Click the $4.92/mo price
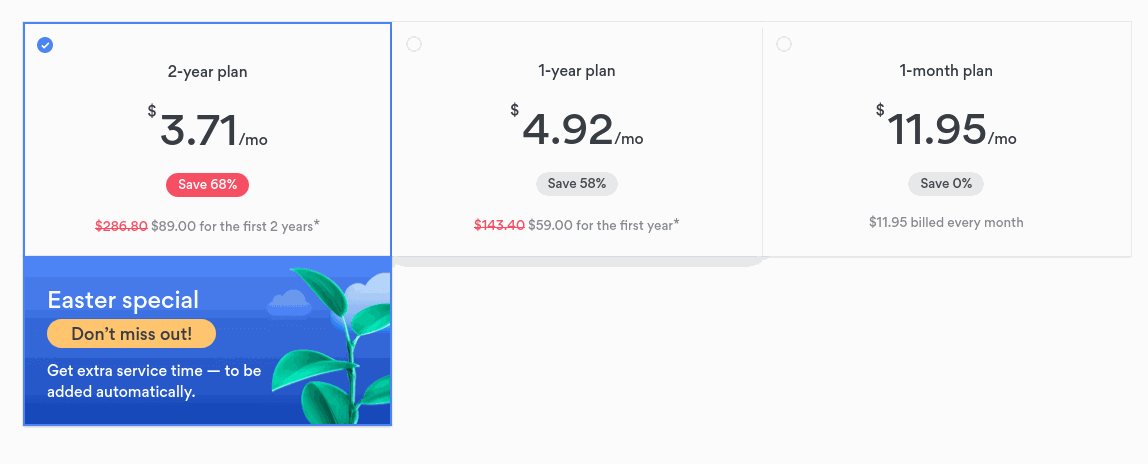 (x=577, y=128)
